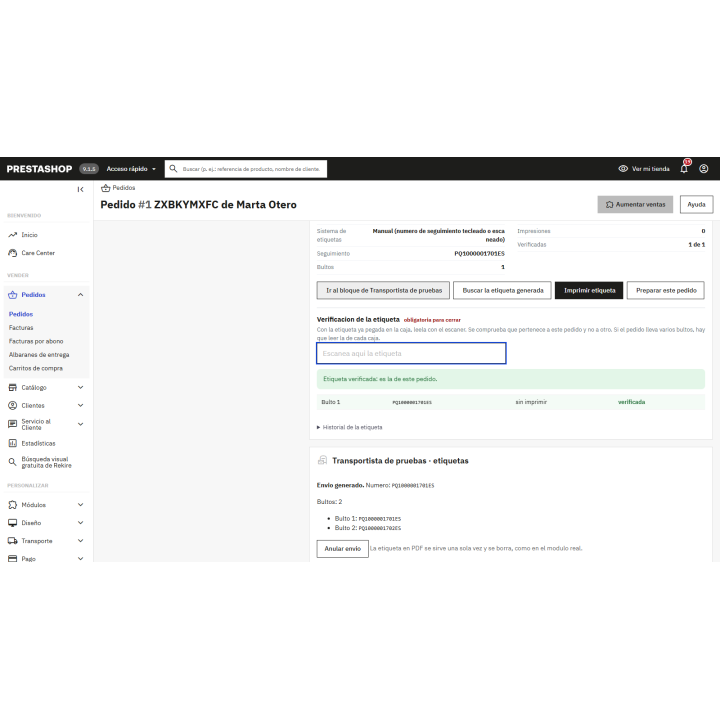Click the Pago card icon

point(12,559)
